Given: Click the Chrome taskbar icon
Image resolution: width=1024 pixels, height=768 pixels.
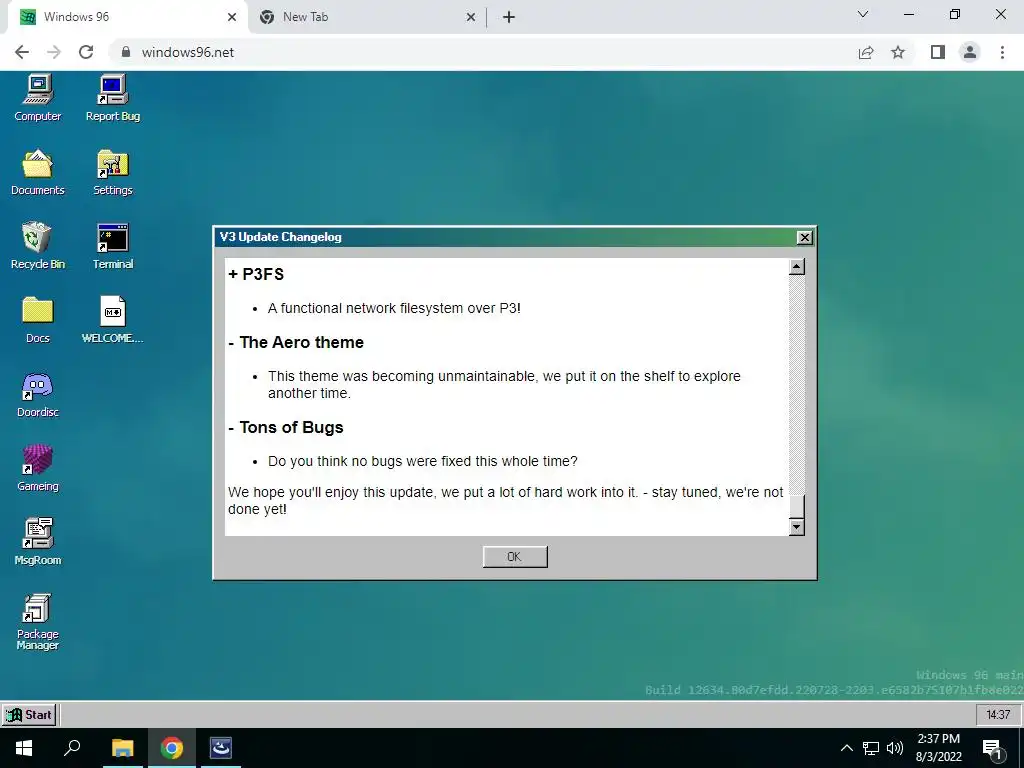Looking at the screenshot, I should click(x=172, y=748).
